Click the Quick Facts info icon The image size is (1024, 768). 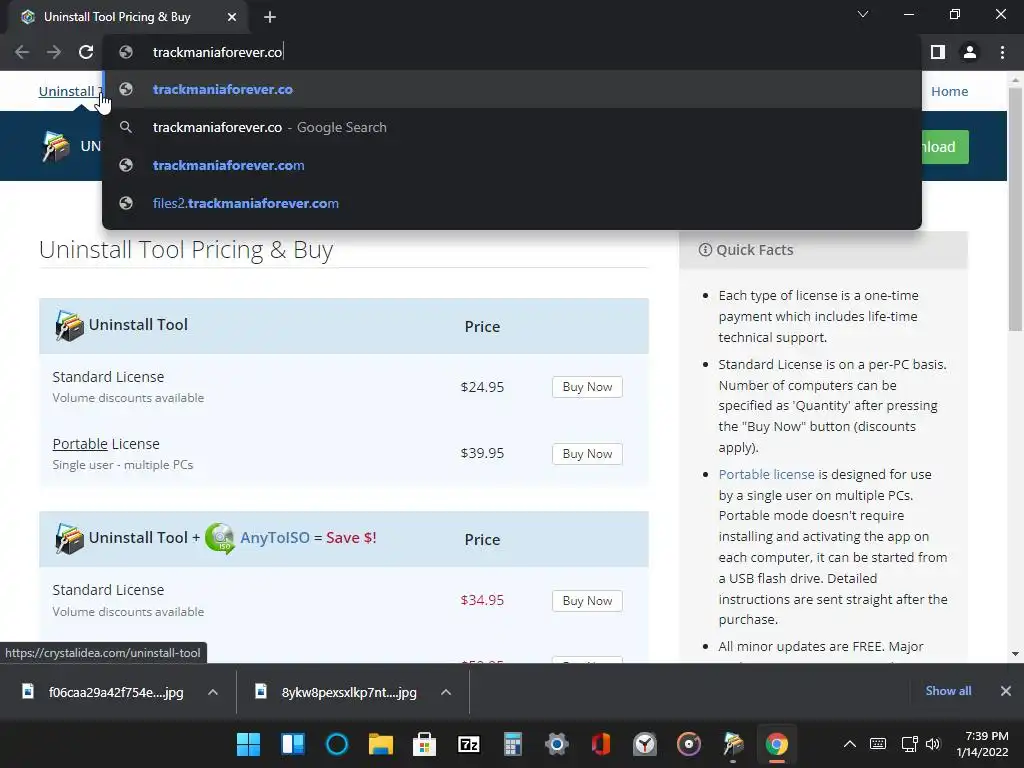705,249
